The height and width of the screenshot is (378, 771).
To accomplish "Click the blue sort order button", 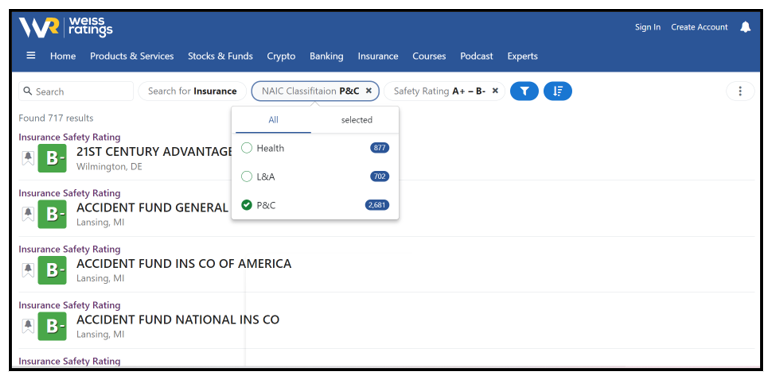I will point(558,91).
